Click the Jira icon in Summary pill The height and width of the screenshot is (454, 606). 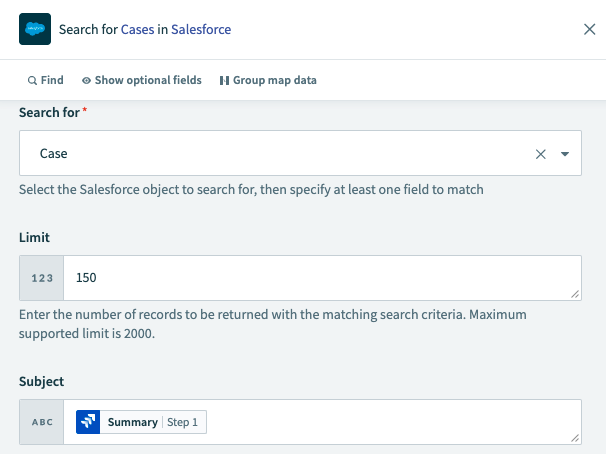pos(89,422)
